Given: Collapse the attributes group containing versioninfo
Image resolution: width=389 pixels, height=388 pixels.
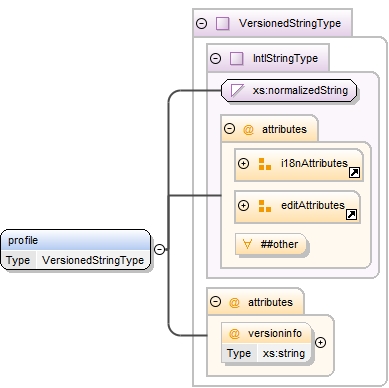Looking at the screenshot, I should [215, 302].
